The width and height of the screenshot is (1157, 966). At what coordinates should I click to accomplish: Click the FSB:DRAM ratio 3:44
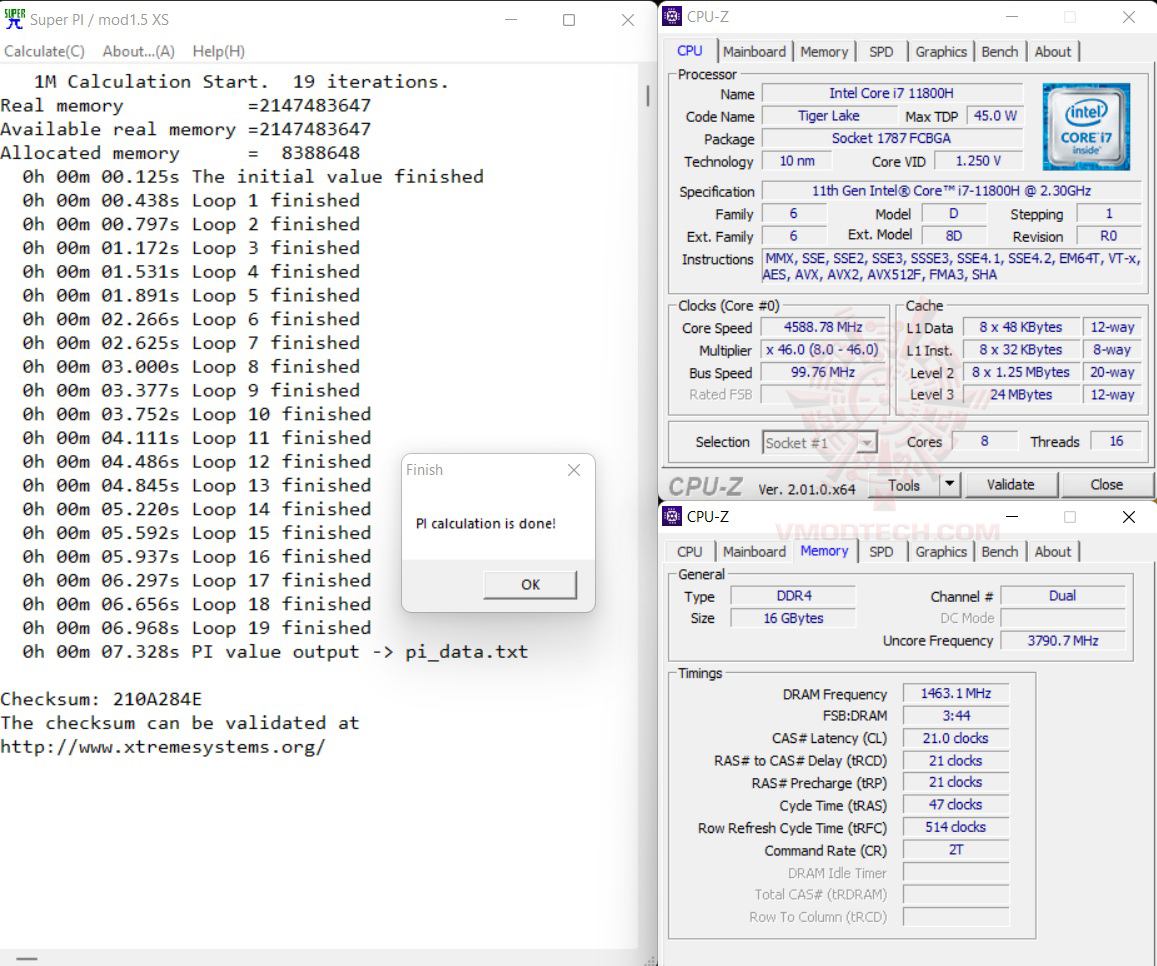(x=956, y=715)
